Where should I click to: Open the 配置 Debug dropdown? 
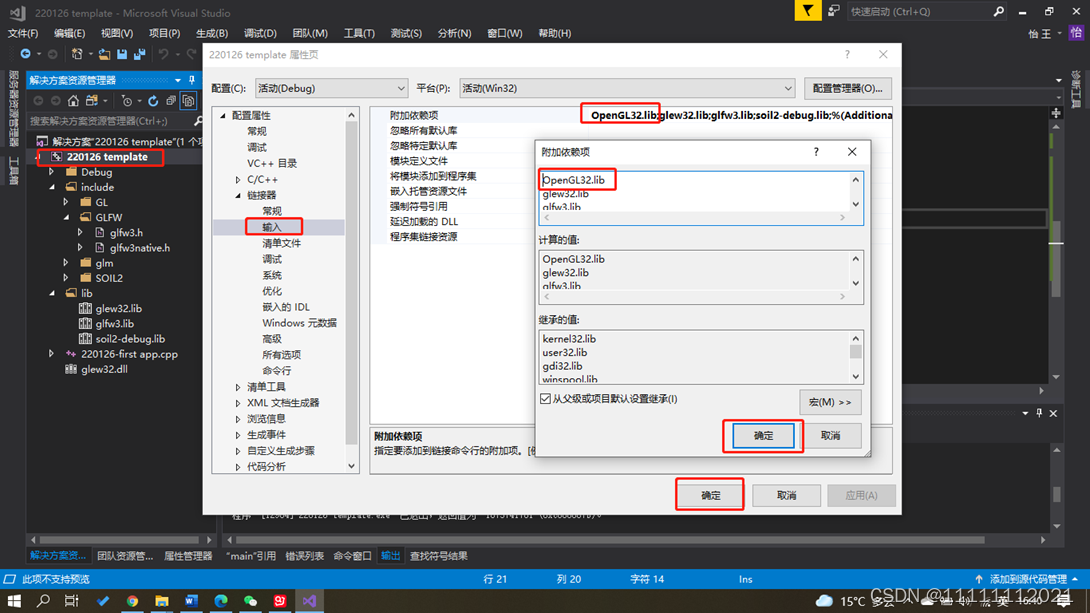pyautogui.click(x=331, y=88)
